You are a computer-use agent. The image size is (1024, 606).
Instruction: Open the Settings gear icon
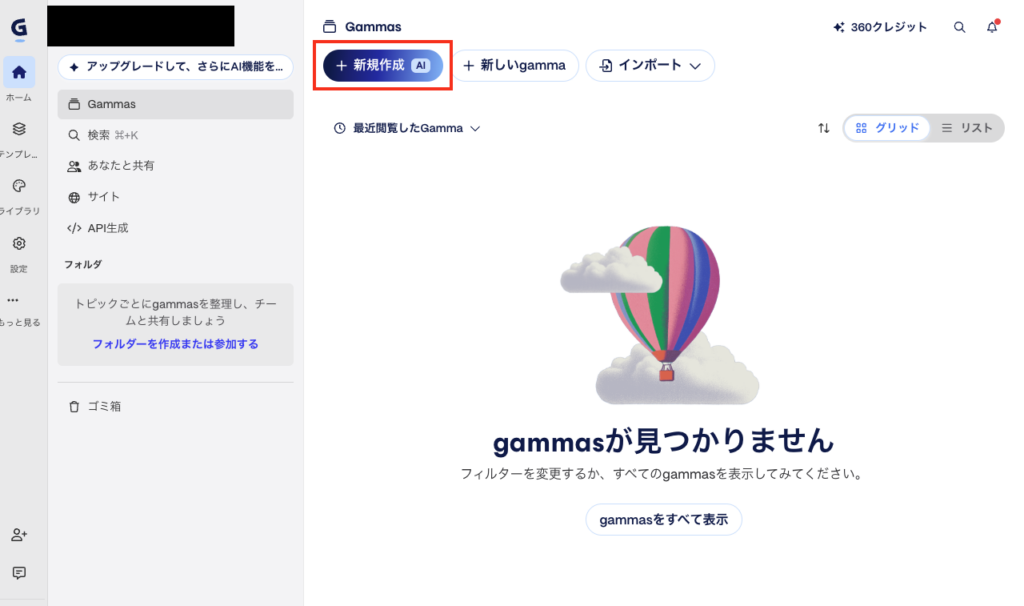[x=19, y=244]
